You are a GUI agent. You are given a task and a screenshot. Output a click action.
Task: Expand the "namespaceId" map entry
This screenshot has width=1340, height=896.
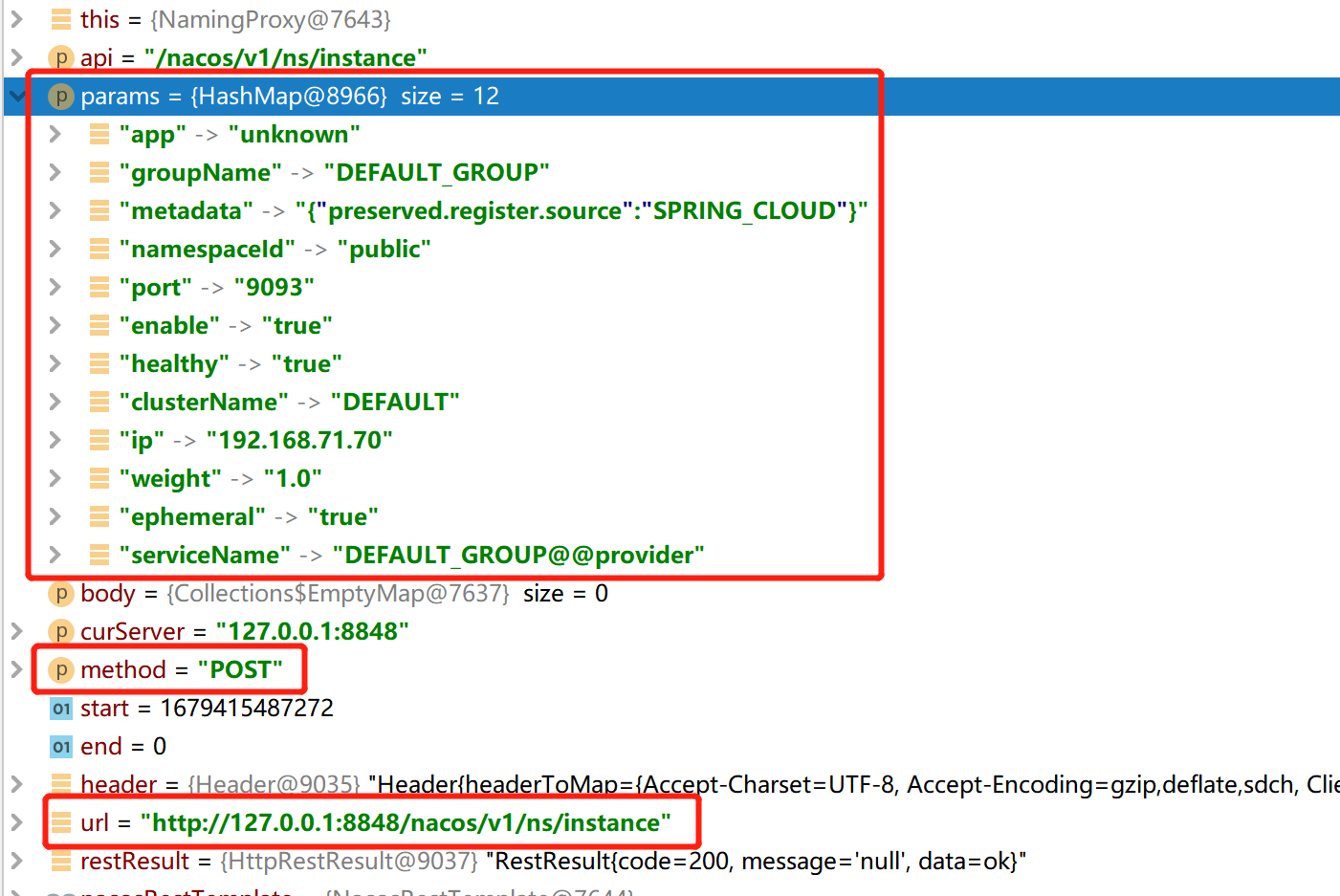pyautogui.click(x=55, y=249)
